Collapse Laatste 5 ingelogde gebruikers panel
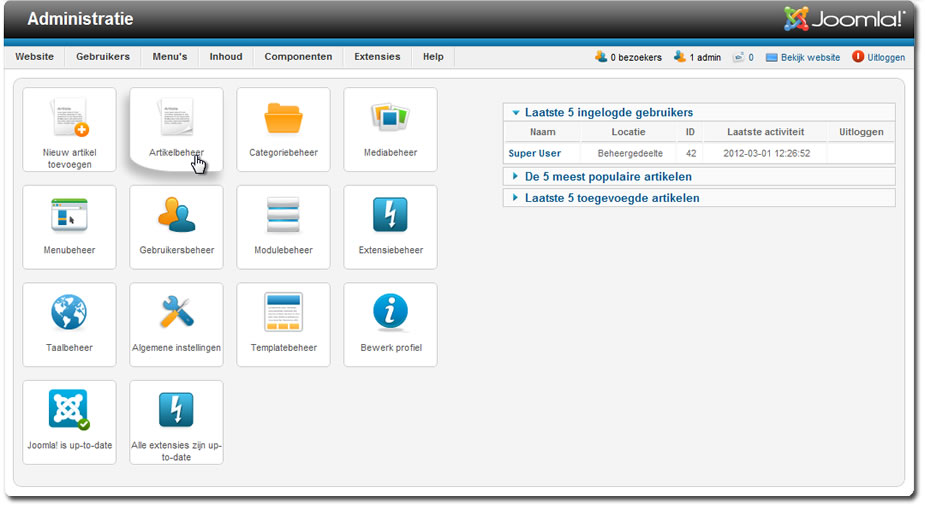 pos(699,112)
